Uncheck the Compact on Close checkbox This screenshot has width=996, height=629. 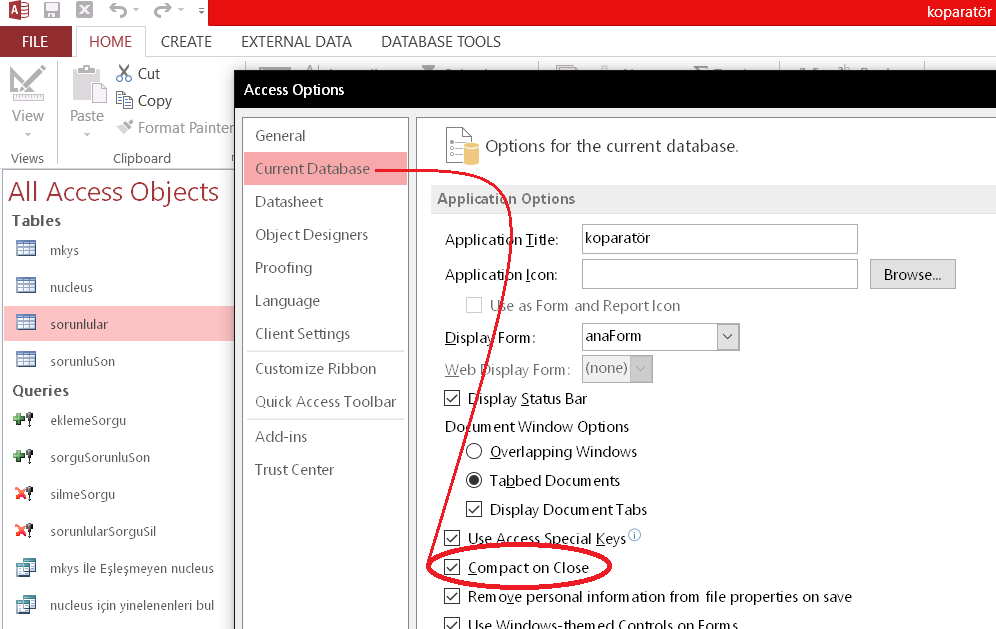point(453,568)
